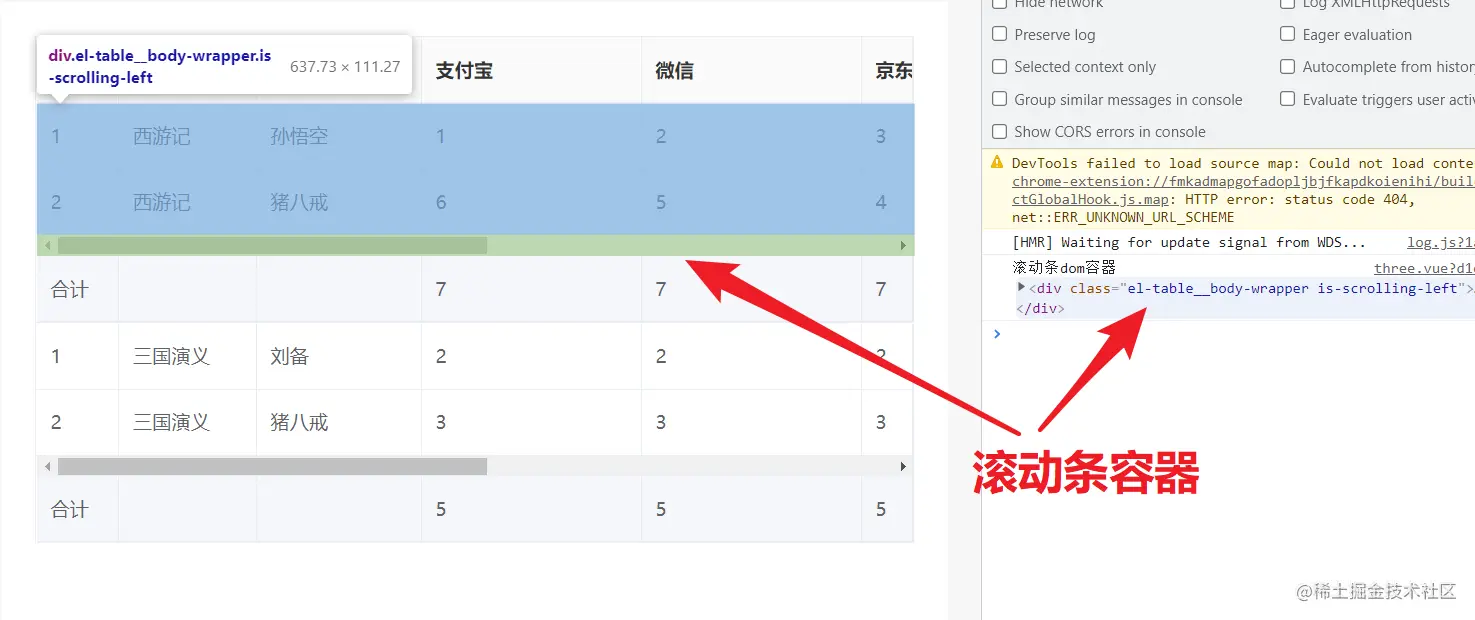Click 支付宝 value 3 in 三国演义 猪八戒 row
This screenshot has width=1475, height=620.
(x=441, y=422)
